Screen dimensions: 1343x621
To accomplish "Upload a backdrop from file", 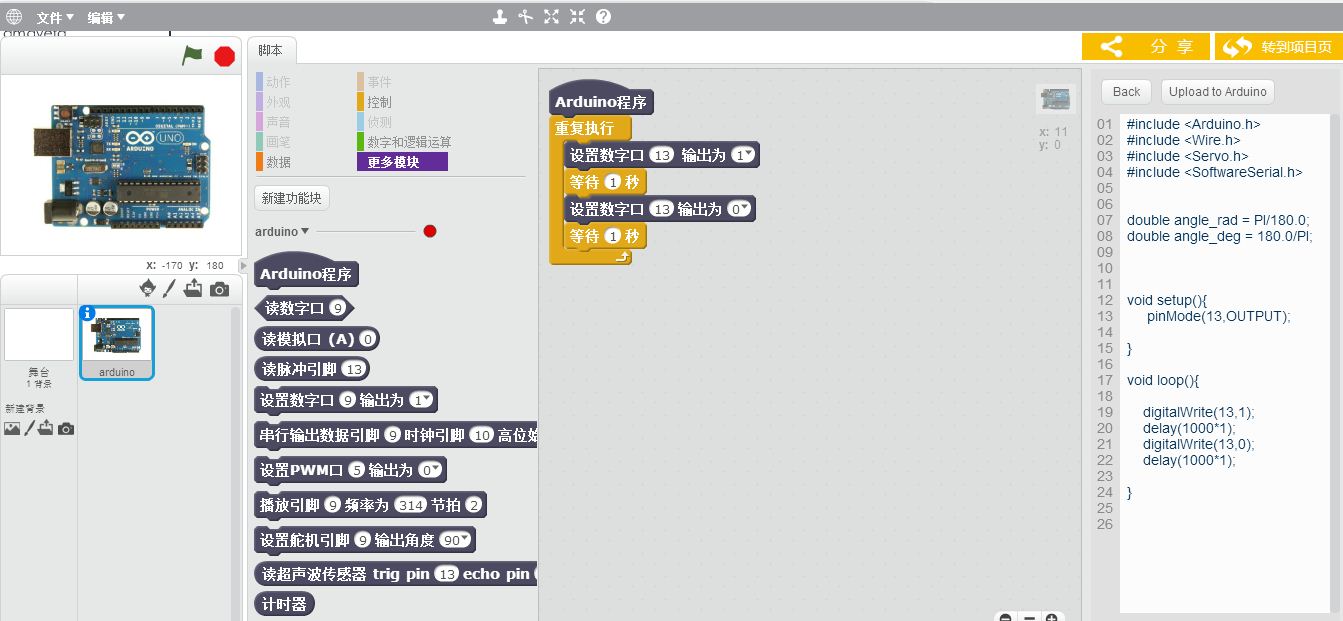I will click(46, 428).
